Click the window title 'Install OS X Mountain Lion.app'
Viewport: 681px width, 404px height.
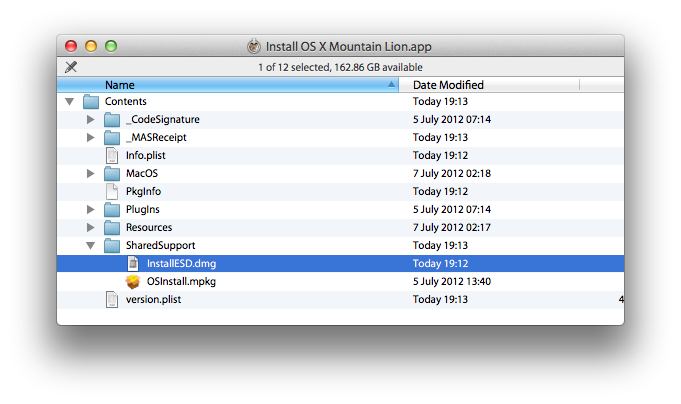349,46
